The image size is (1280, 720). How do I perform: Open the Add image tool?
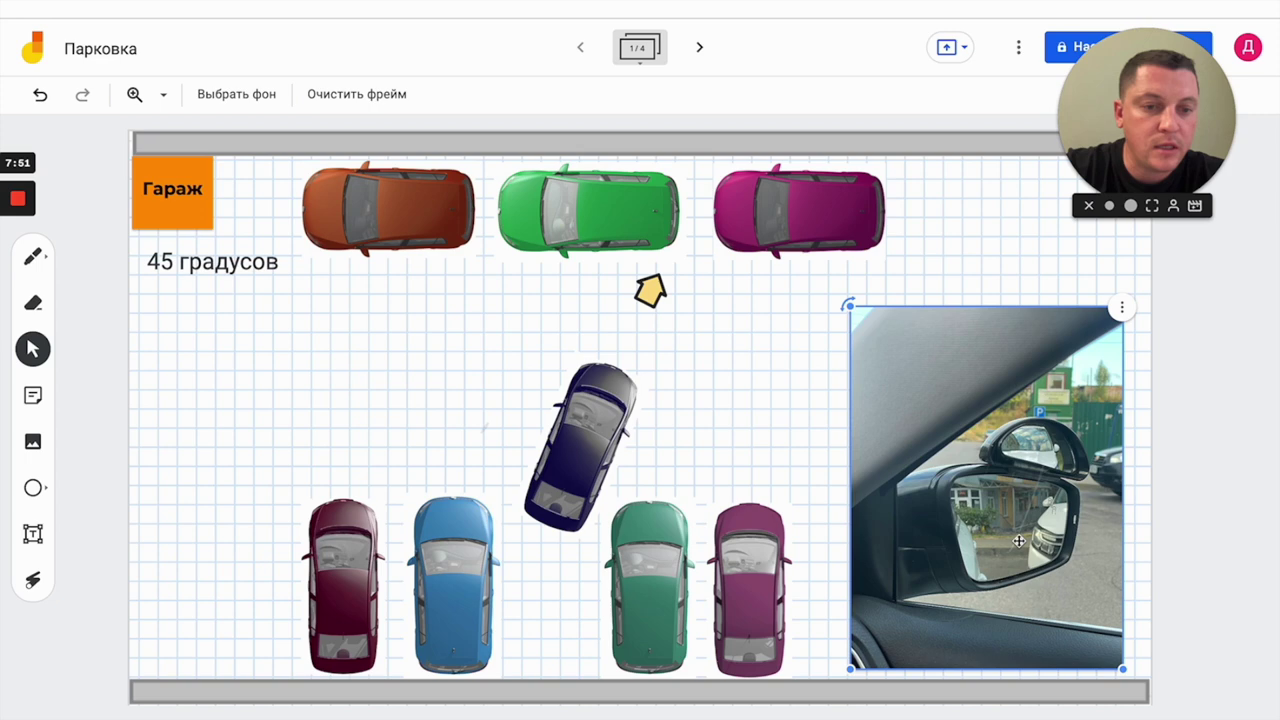33,442
